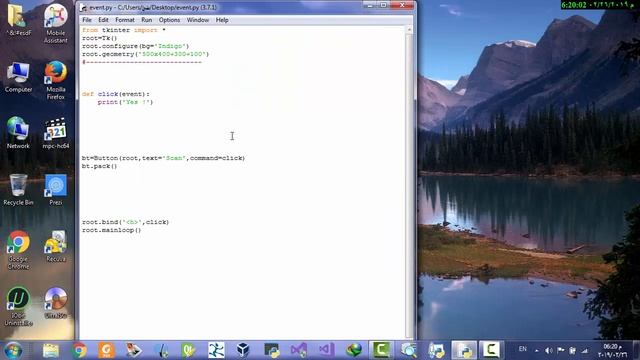The image size is (640, 360).
Task: Click the Windows Start orb
Action: pos(13,350)
